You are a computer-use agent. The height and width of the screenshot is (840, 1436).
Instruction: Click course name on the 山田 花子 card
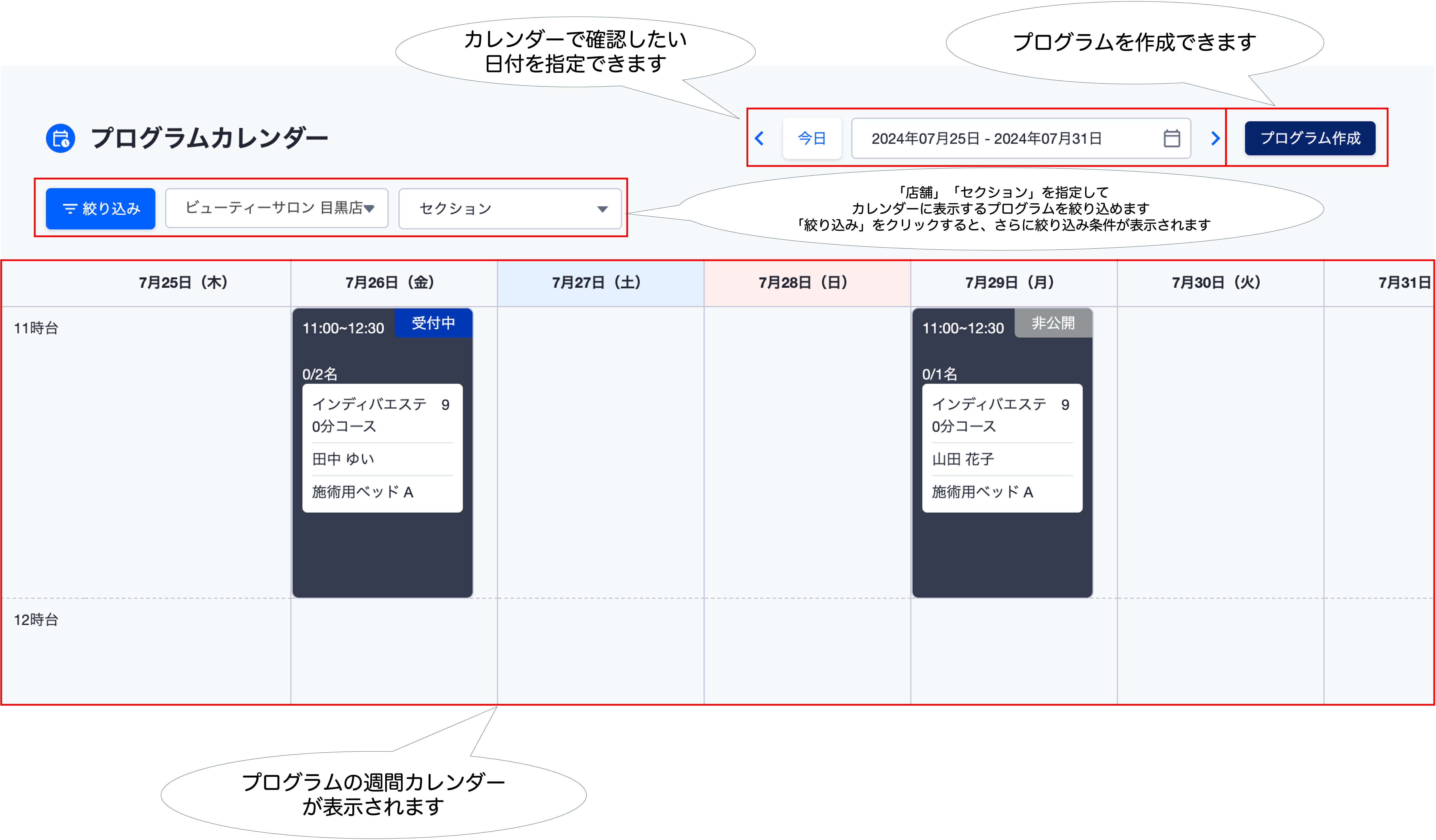1001,415
